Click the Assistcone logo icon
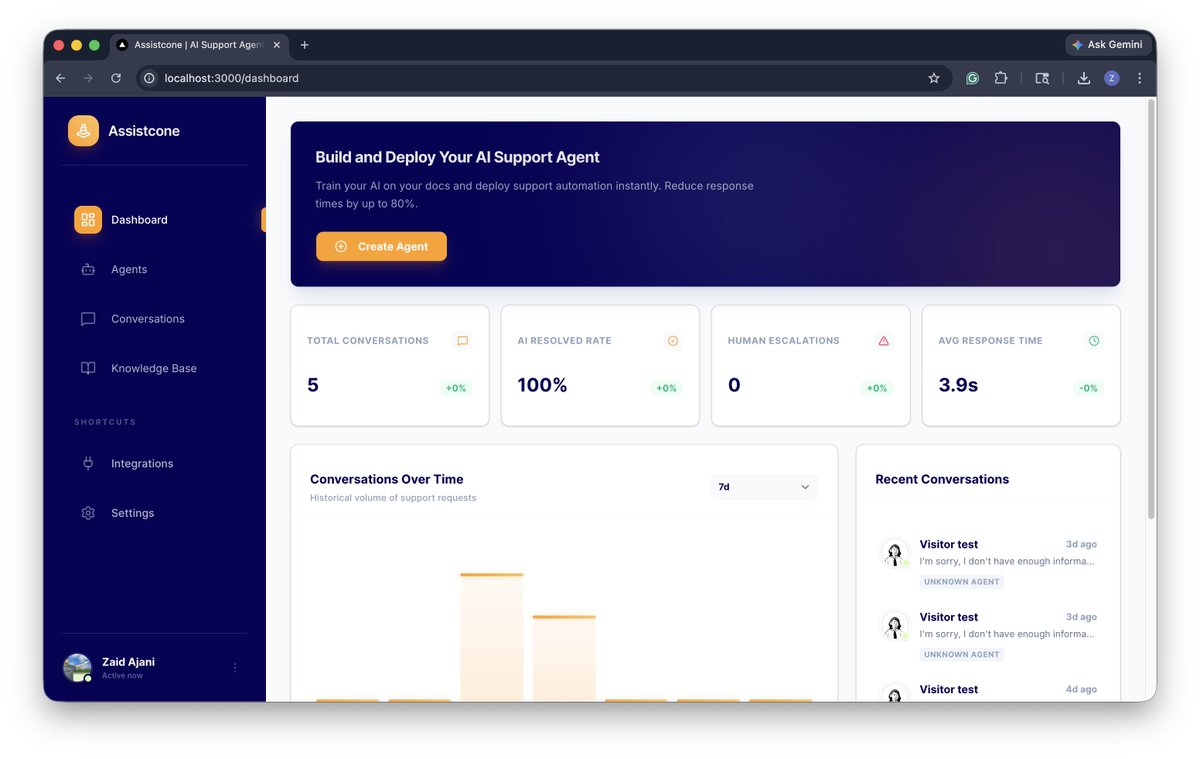 point(83,131)
